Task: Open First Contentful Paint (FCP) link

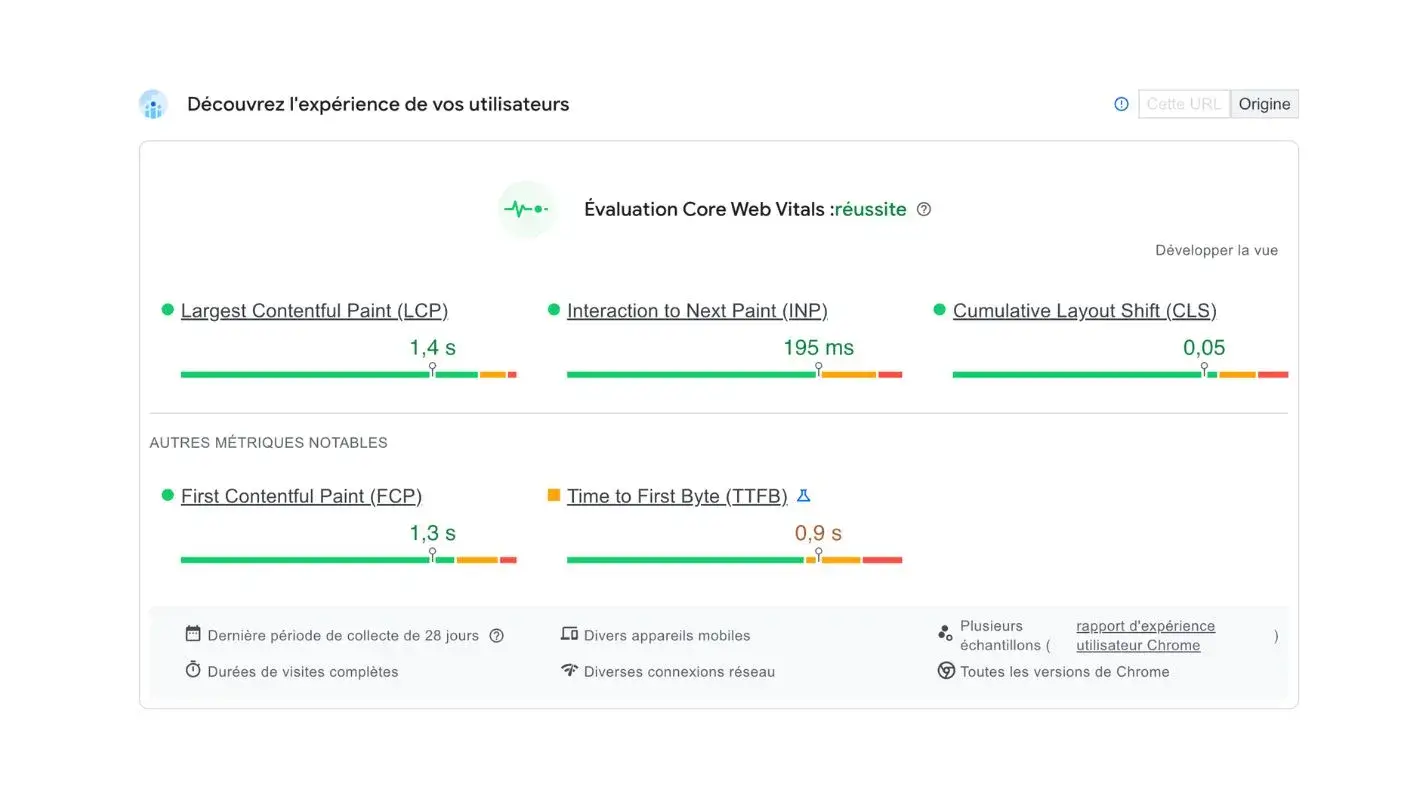Action: pyautogui.click(x=301, y=496)
